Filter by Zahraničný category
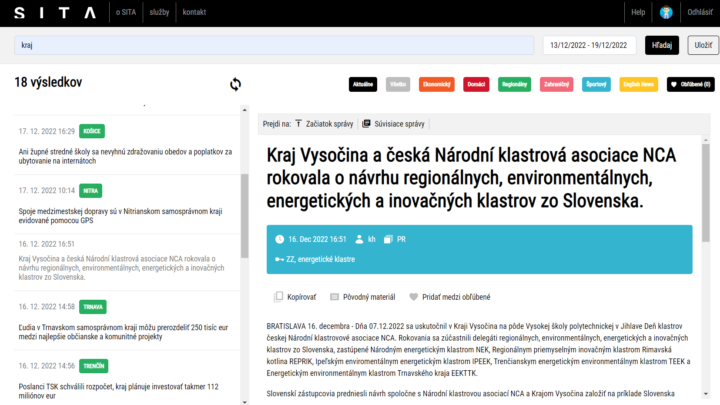The height and width of the screenshot is (405, 720). (x=557, y=84)
